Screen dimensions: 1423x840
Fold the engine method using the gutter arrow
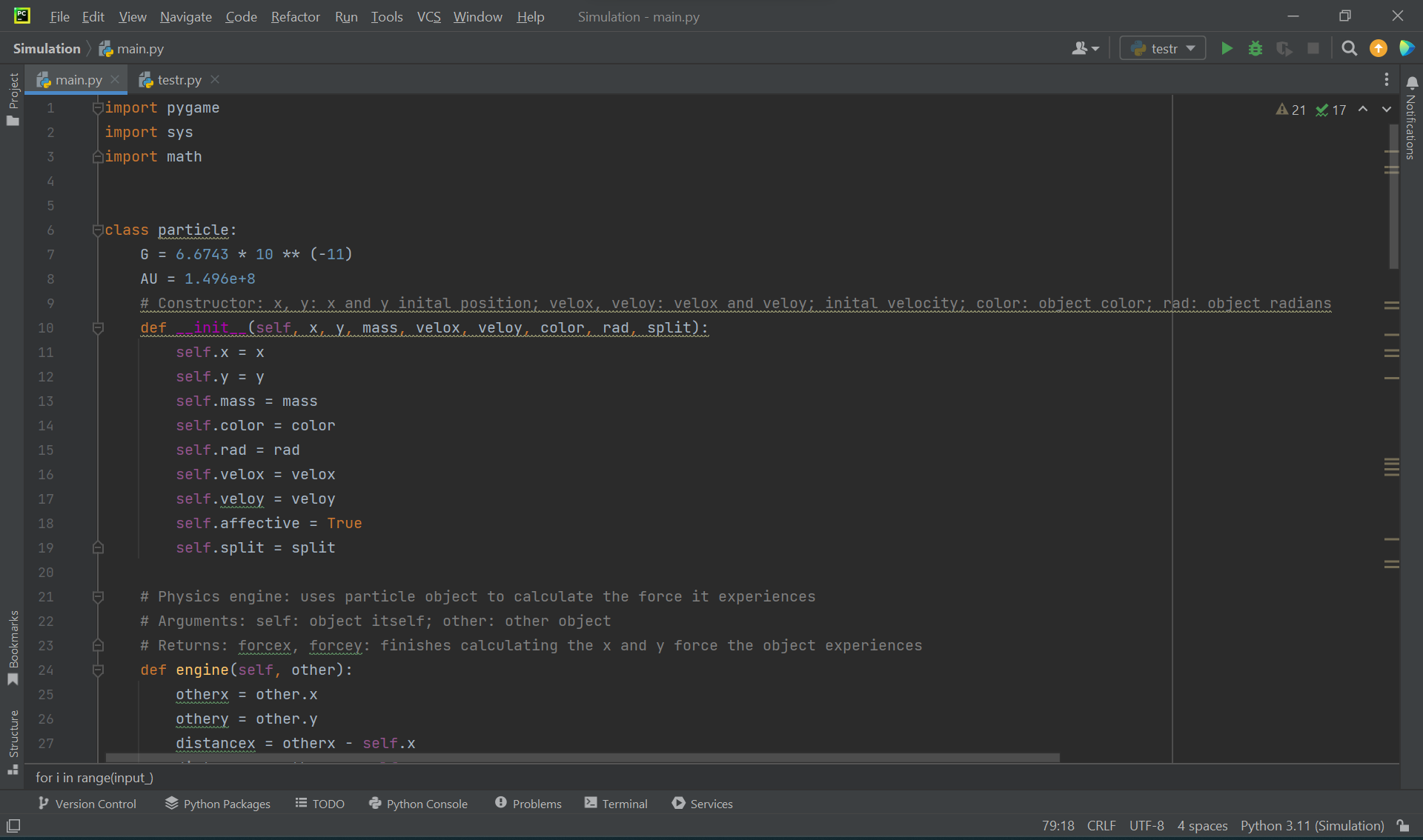(98, 670)
